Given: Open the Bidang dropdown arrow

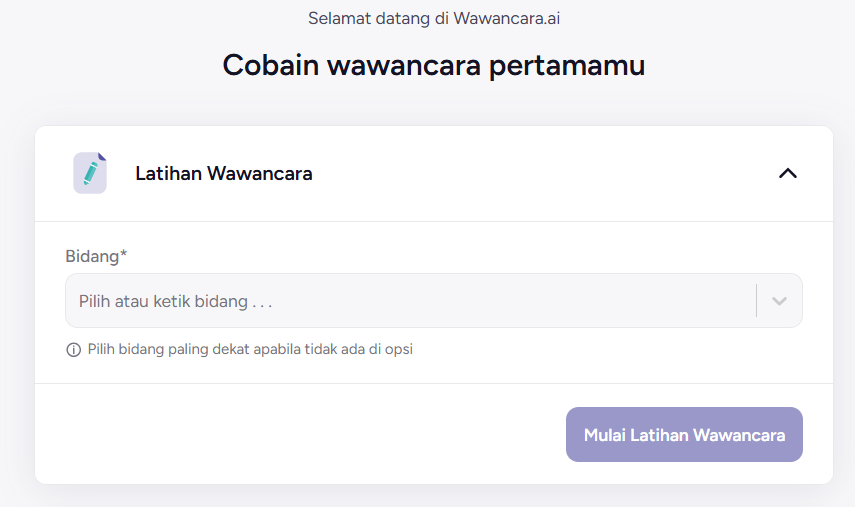Looking at the screenshot, I should (x=779, y=301).
